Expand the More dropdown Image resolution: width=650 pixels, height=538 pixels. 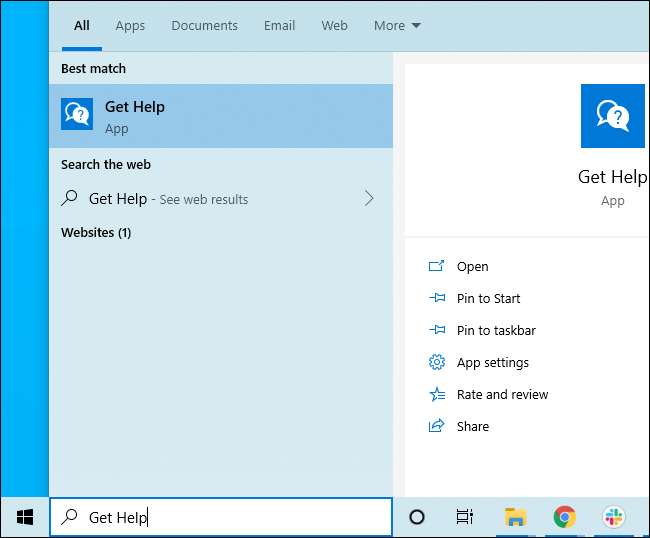pyautogui.click(x=397, y=26)
